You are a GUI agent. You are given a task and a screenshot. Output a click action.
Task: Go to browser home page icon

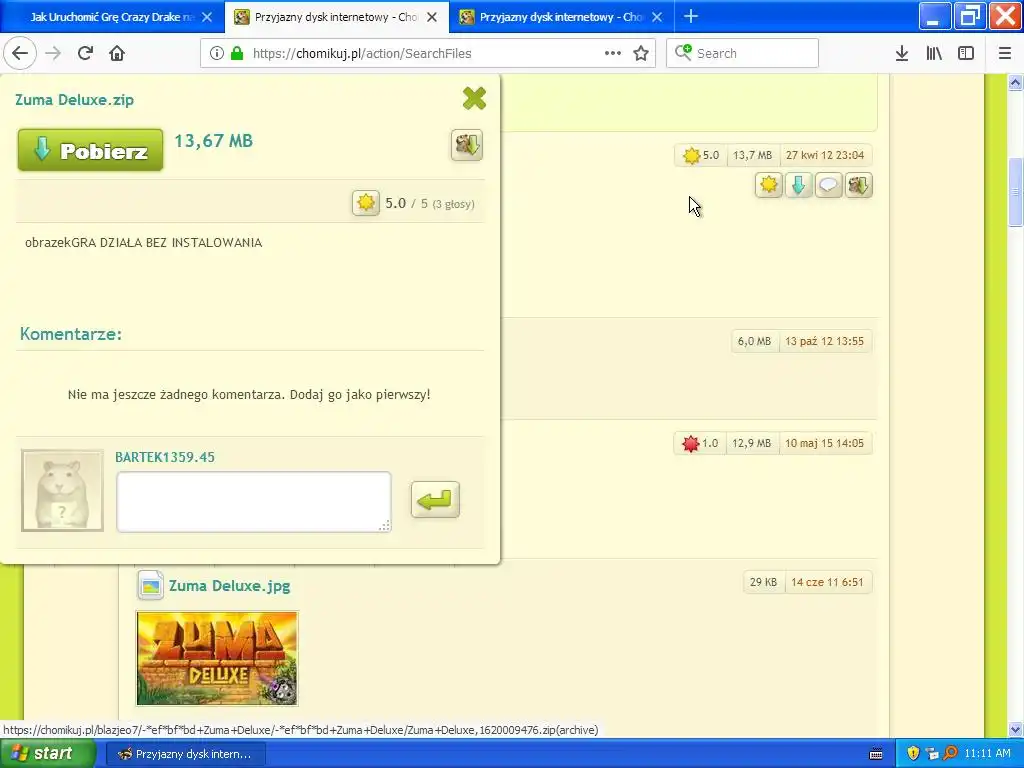(117, 53)
